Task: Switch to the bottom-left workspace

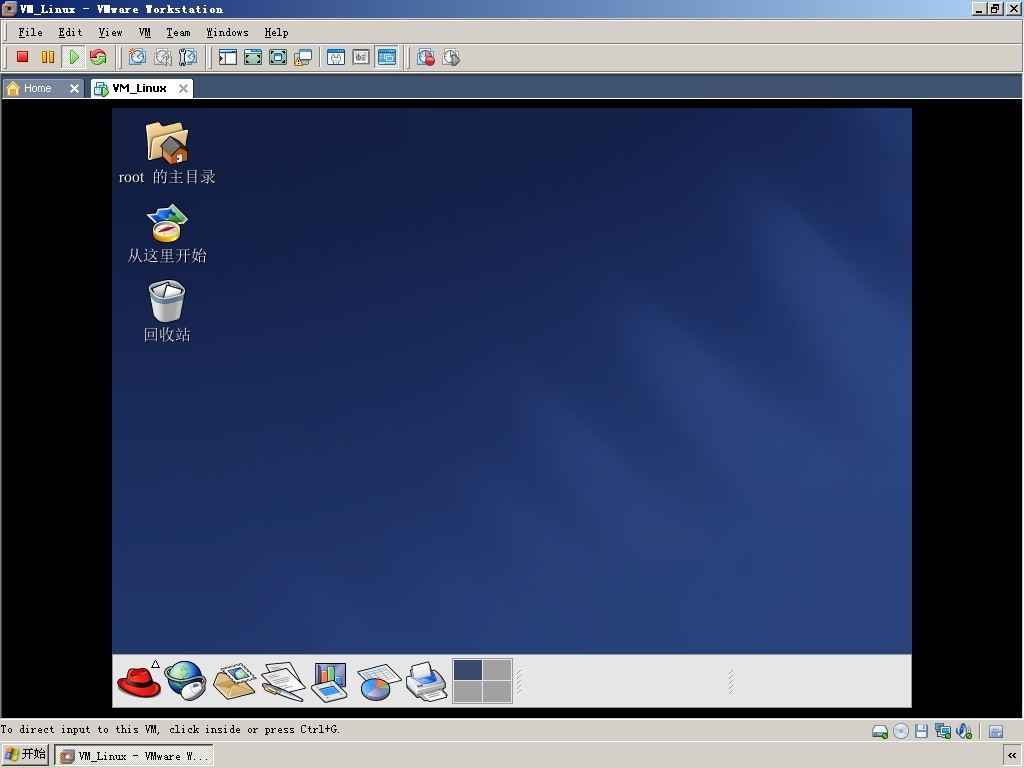Action: point(468,692)
